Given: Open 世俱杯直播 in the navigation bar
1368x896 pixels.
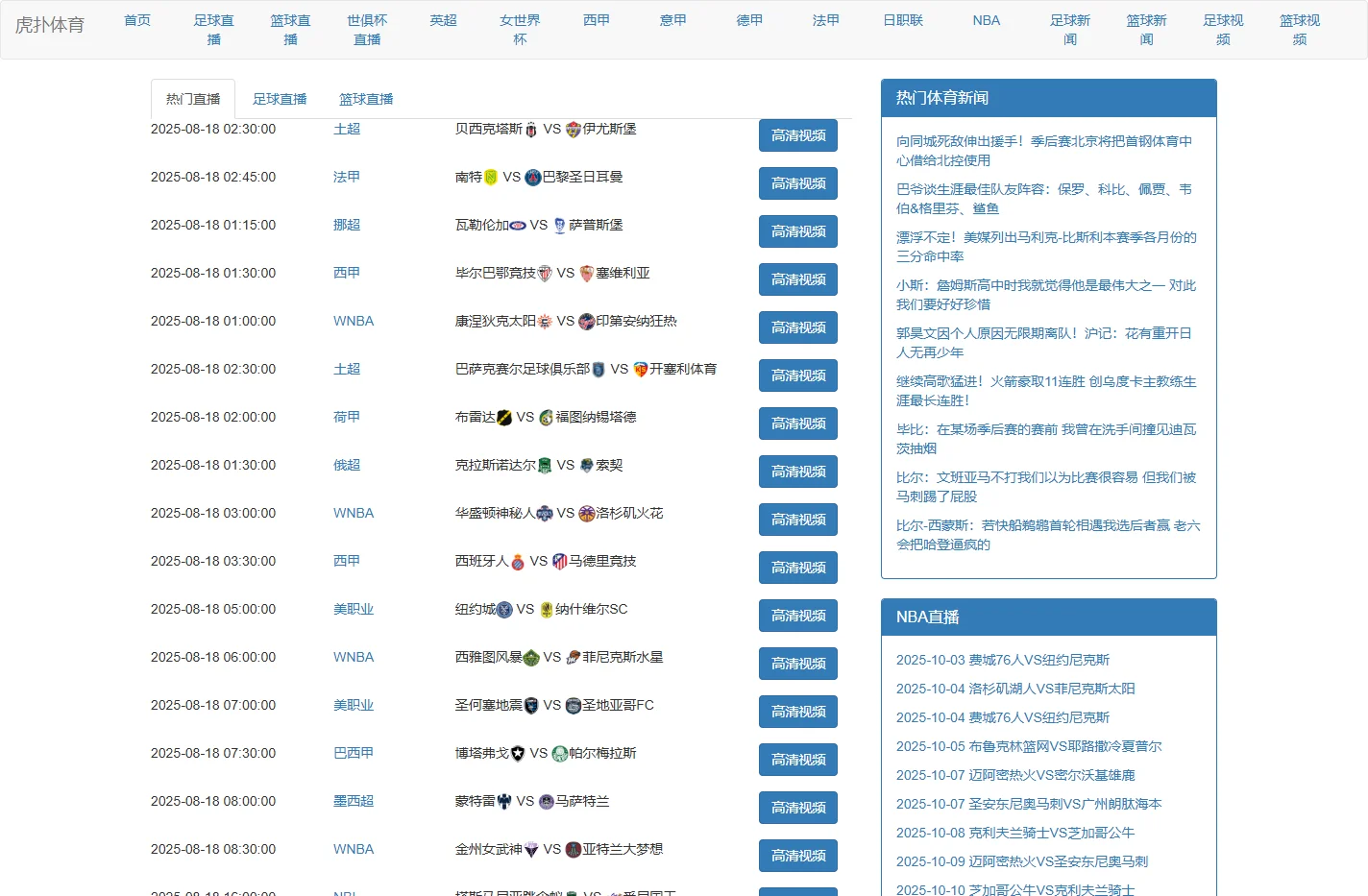Looking at the screenshot, I should click(367, 30).
